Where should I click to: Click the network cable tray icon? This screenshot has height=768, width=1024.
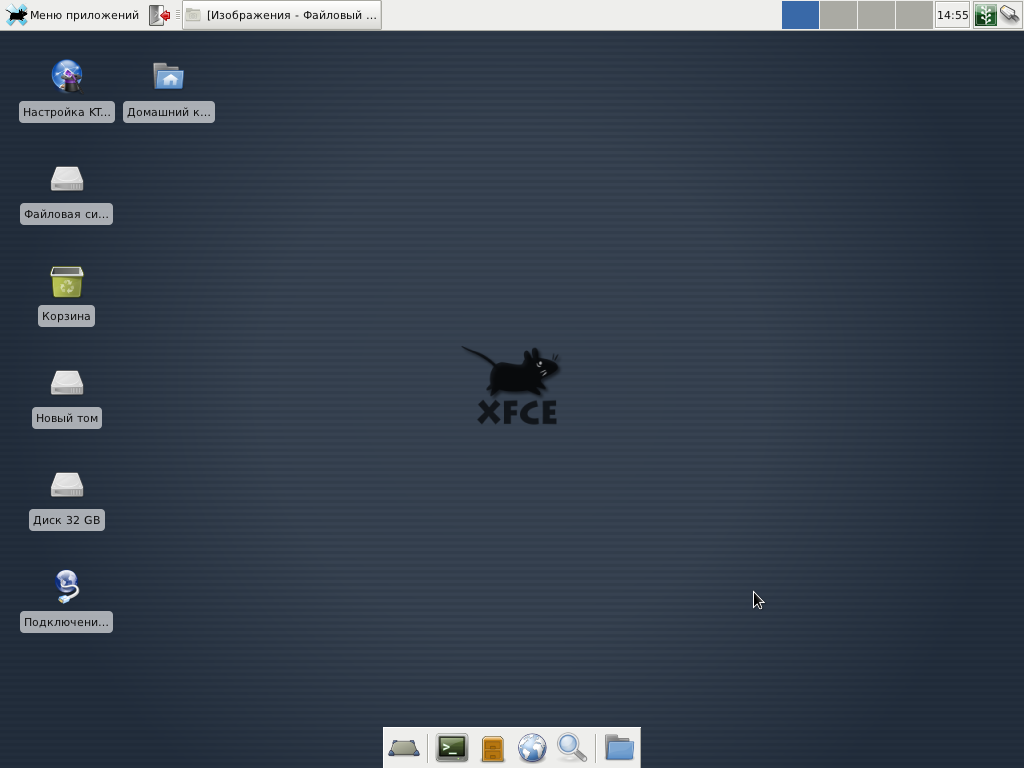pyautogui.click(x=1010, y=14)
